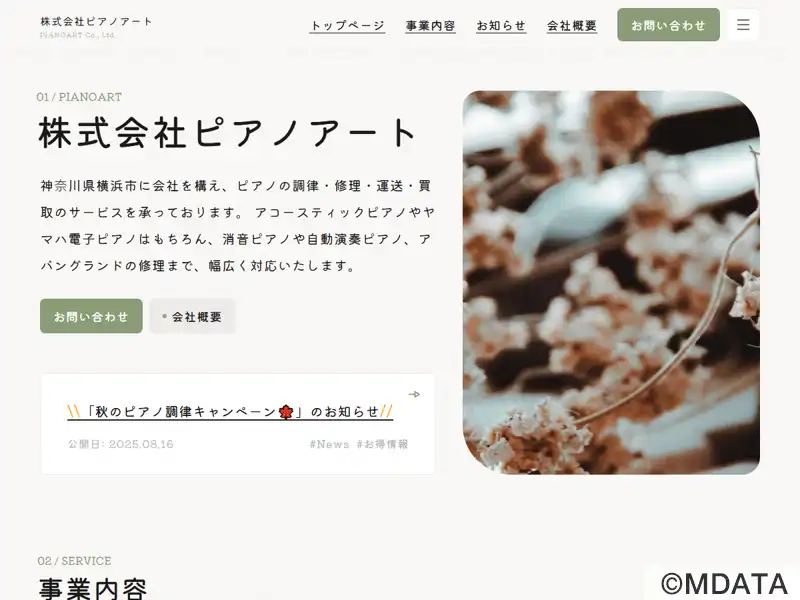Screen dimensions: 800x600
Task: Open 会社概要 from the top navigation
Action: [x=571, y=26]
